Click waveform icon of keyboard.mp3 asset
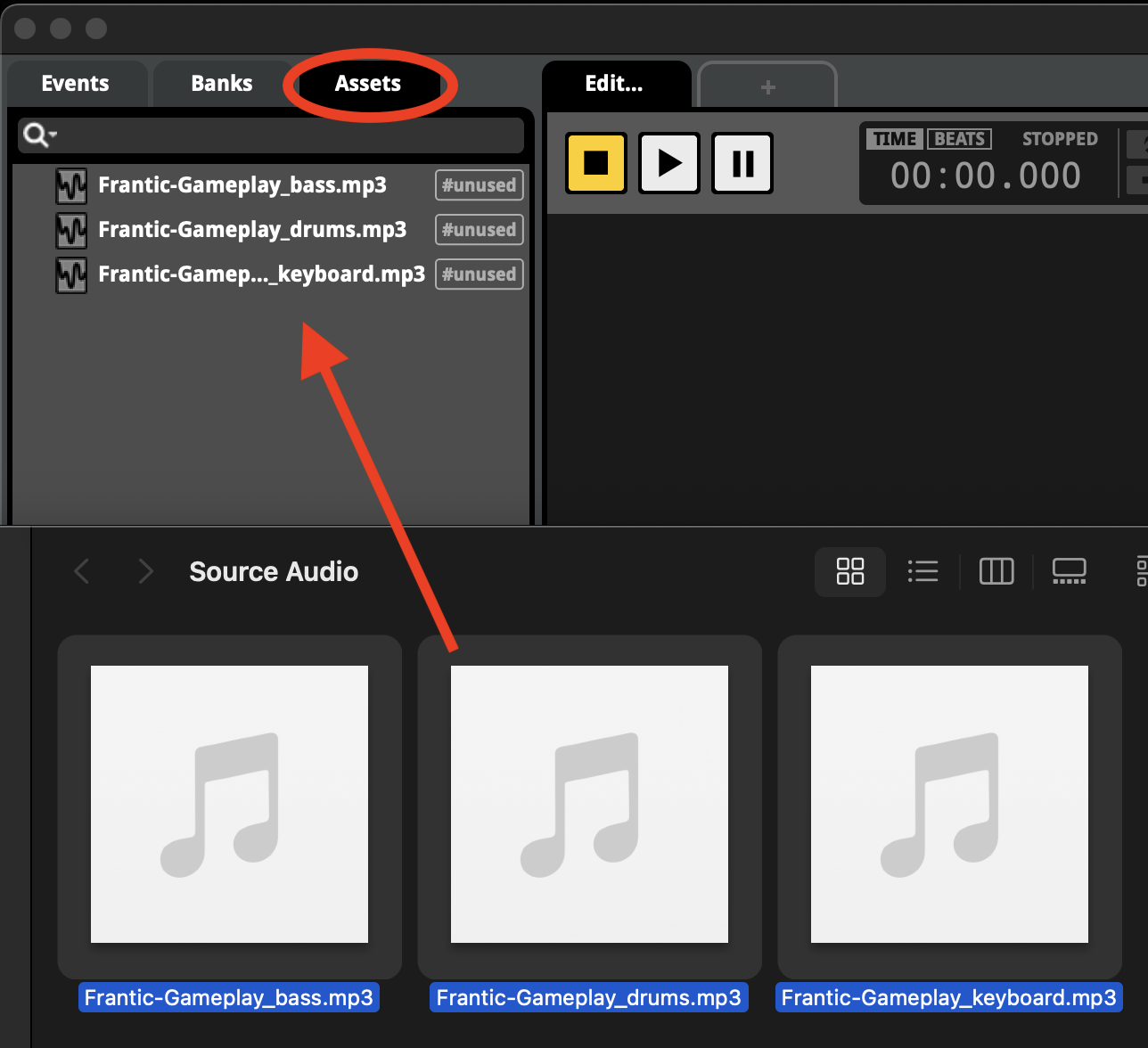1148x1048 pixels. coord(71,274)
